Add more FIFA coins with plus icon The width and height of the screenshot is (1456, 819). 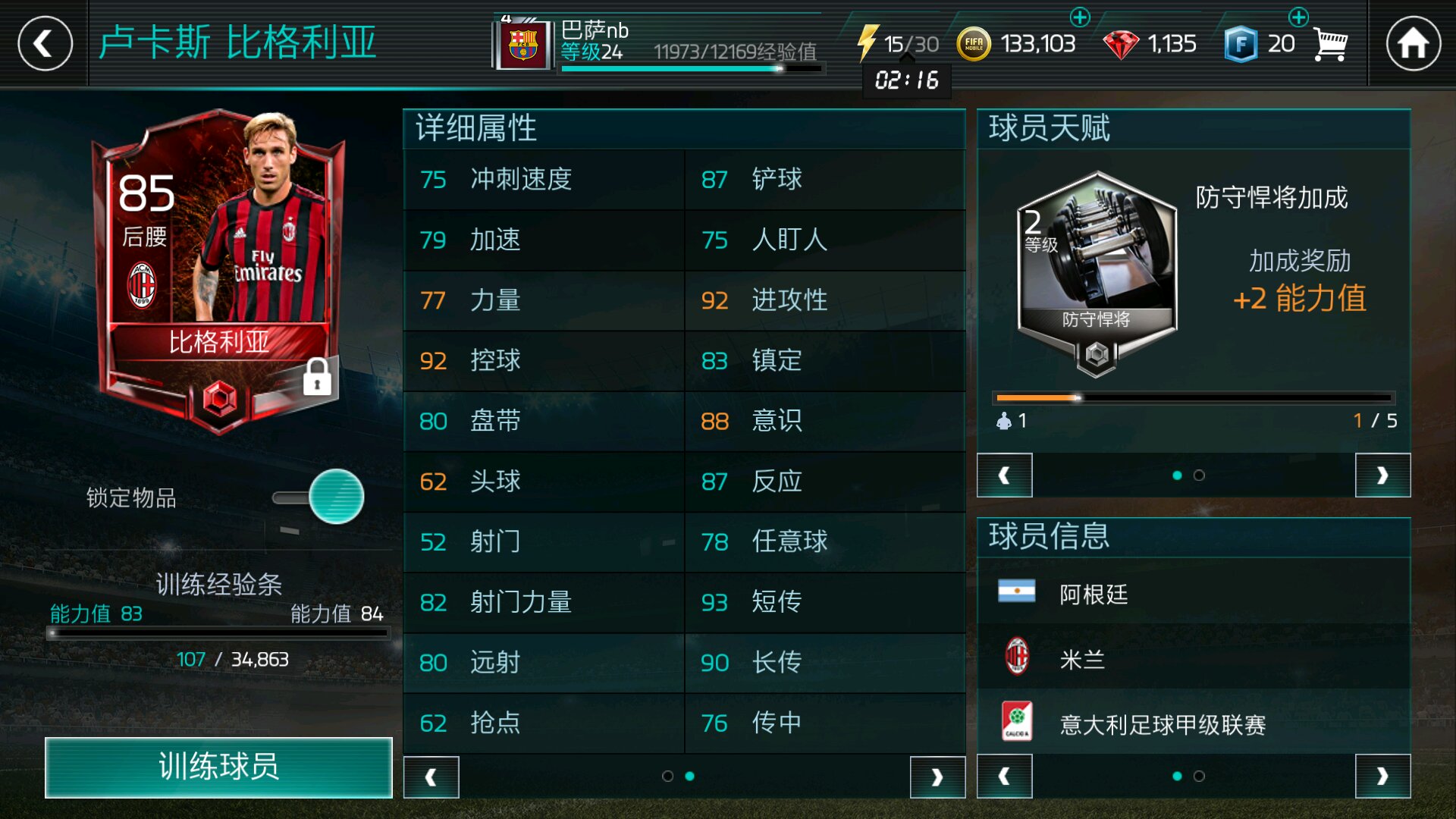click(x=1079, y=17)
